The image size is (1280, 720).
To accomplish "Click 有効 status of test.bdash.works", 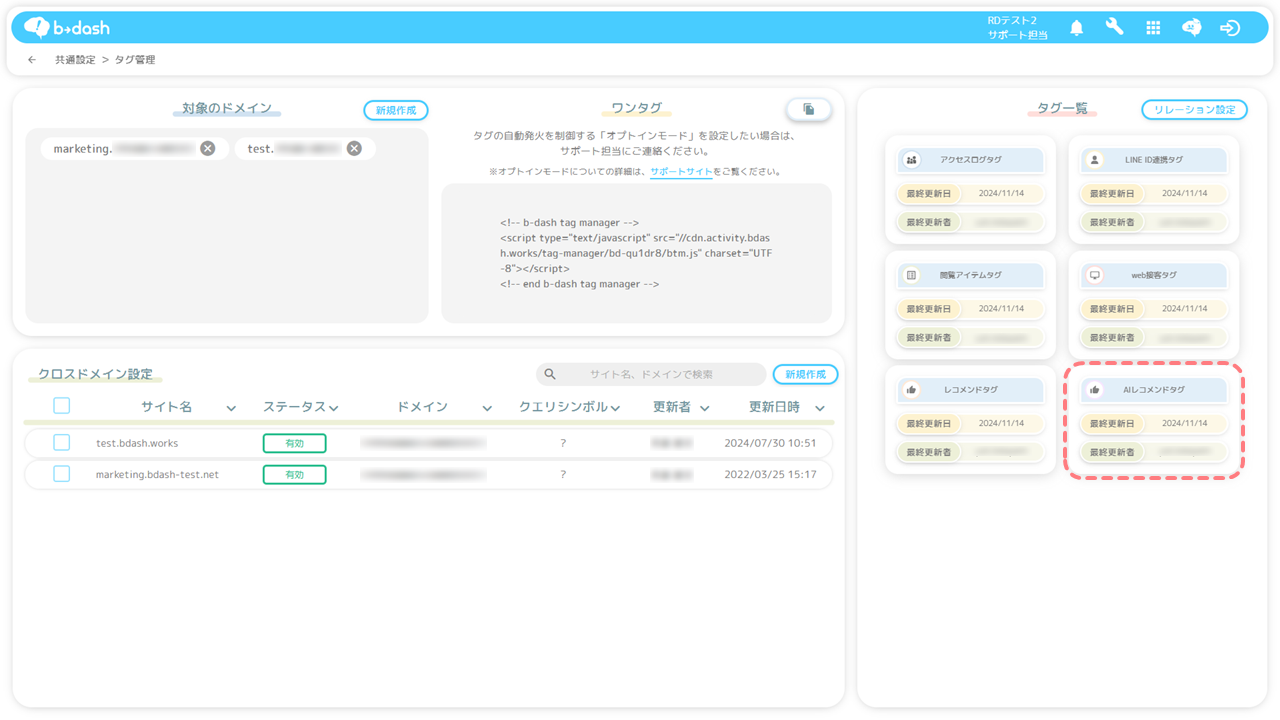I will tap(294, 443).
